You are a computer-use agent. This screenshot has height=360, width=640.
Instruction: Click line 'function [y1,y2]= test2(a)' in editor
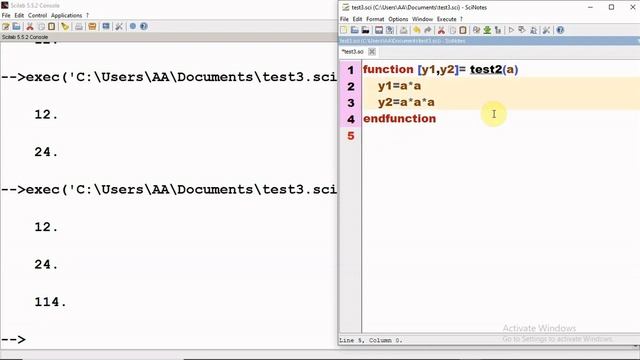click(440, 69)
